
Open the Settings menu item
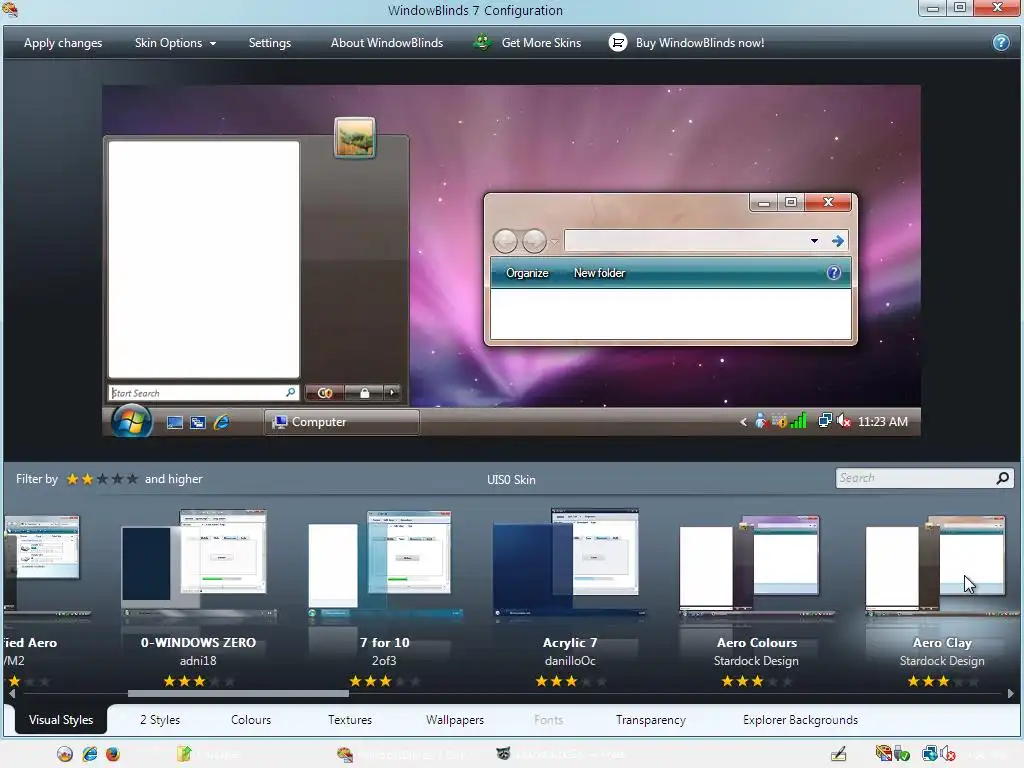pos(270,43)
